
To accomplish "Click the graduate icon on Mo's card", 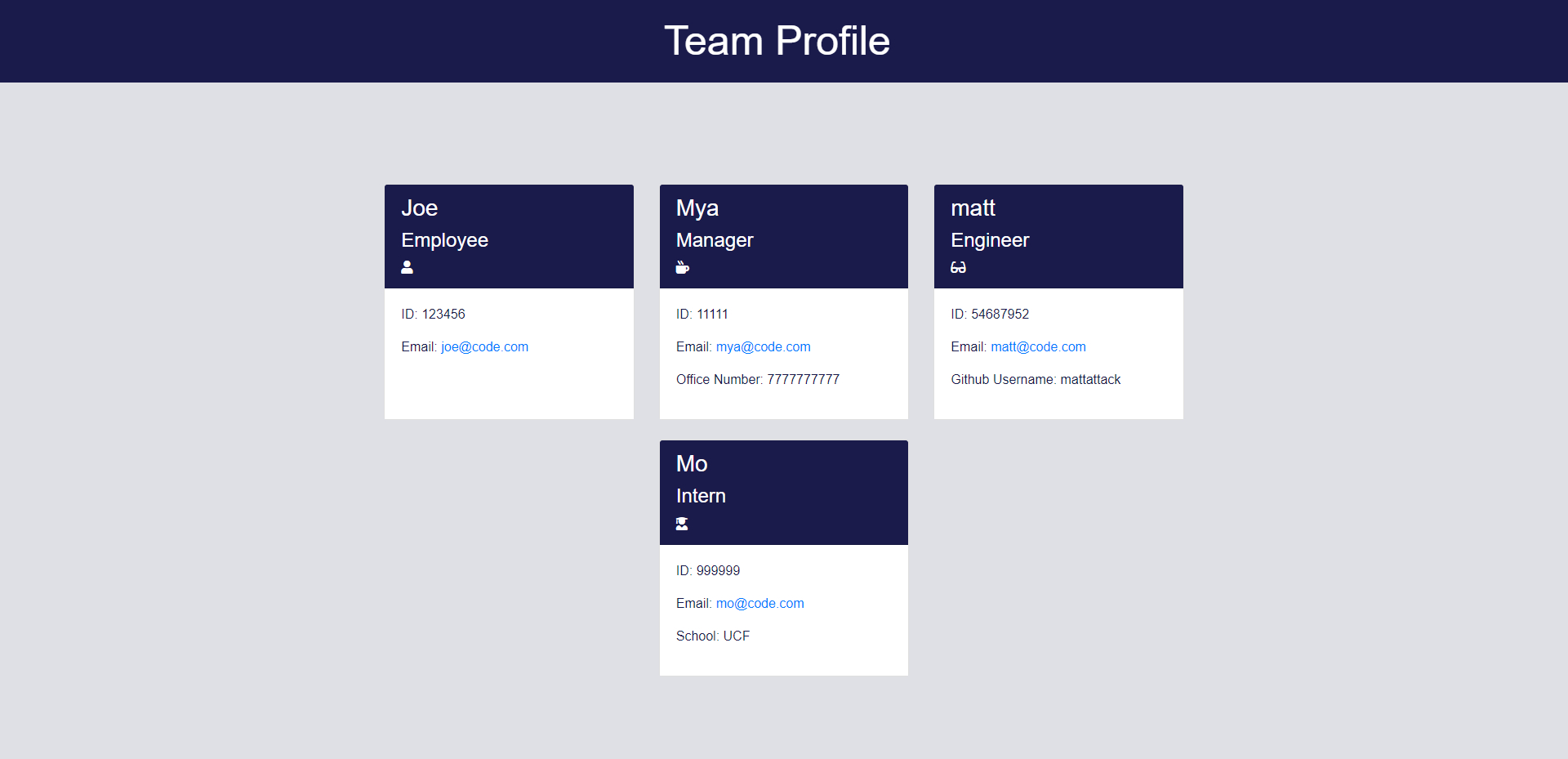I will (681, 523).
